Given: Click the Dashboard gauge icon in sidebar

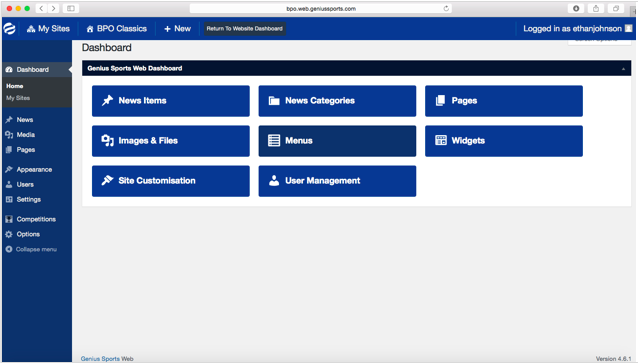Looking at the screenshot, I should coord(9,70).
